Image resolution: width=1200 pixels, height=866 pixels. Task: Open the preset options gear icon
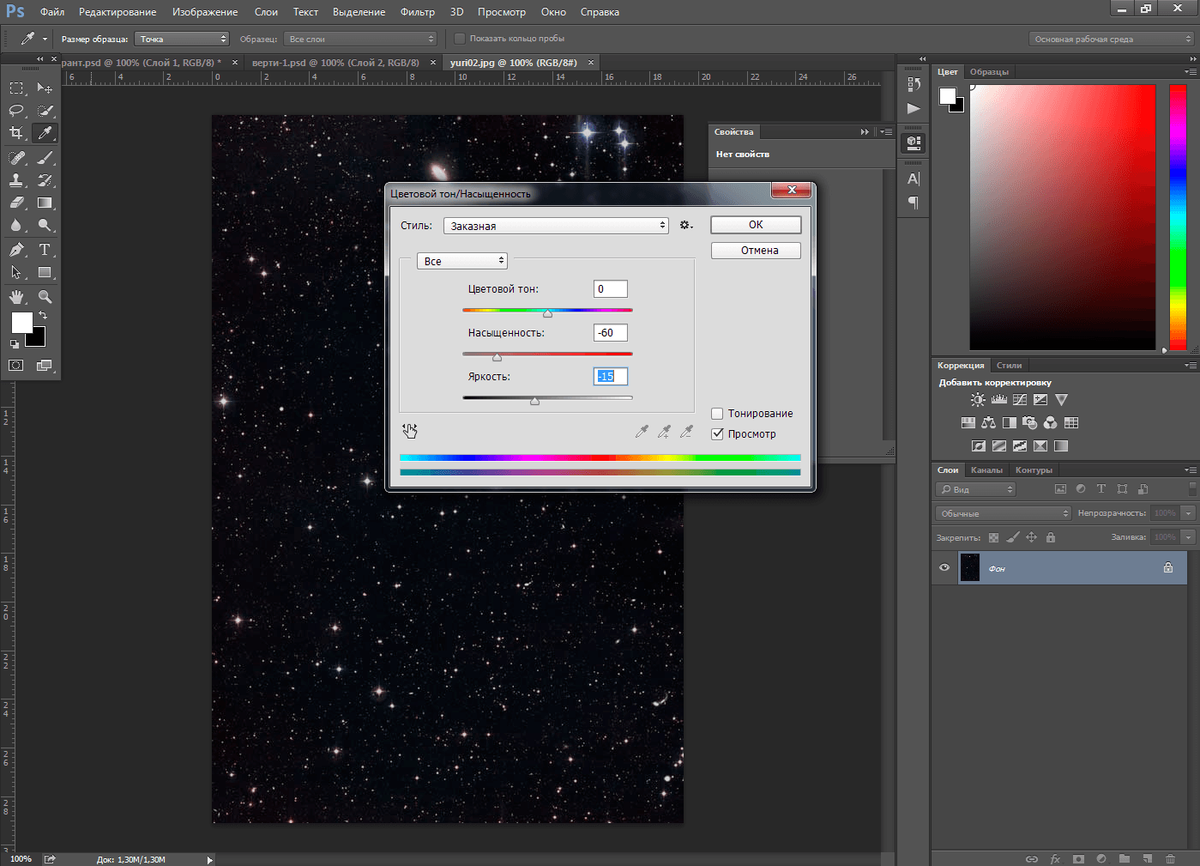pyautogui.click(x=685, y=225)
